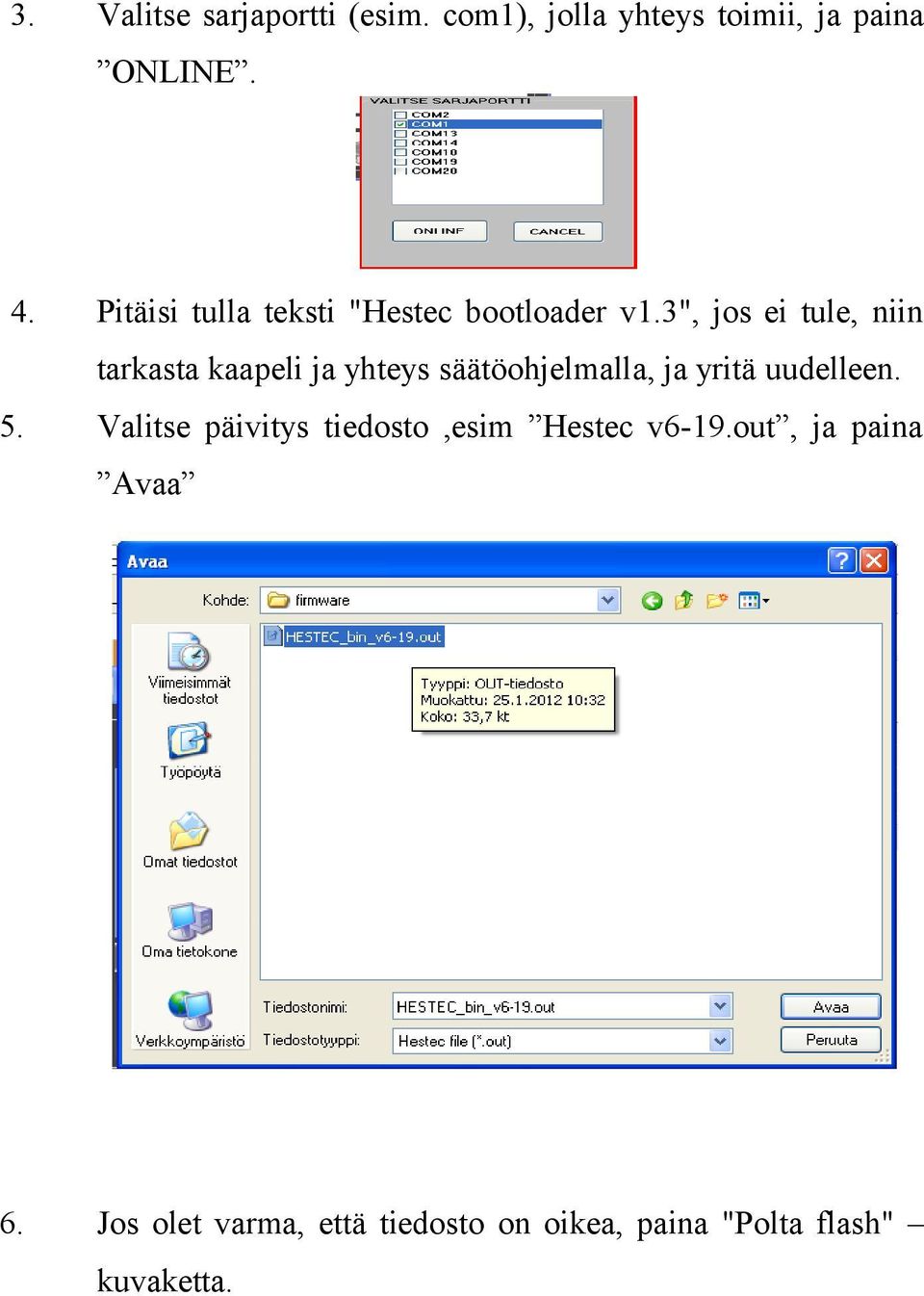This screenshot has width=924, height=1296.
Task: Click the help question mark in the Avaa title bar
Action: (841, 560)
